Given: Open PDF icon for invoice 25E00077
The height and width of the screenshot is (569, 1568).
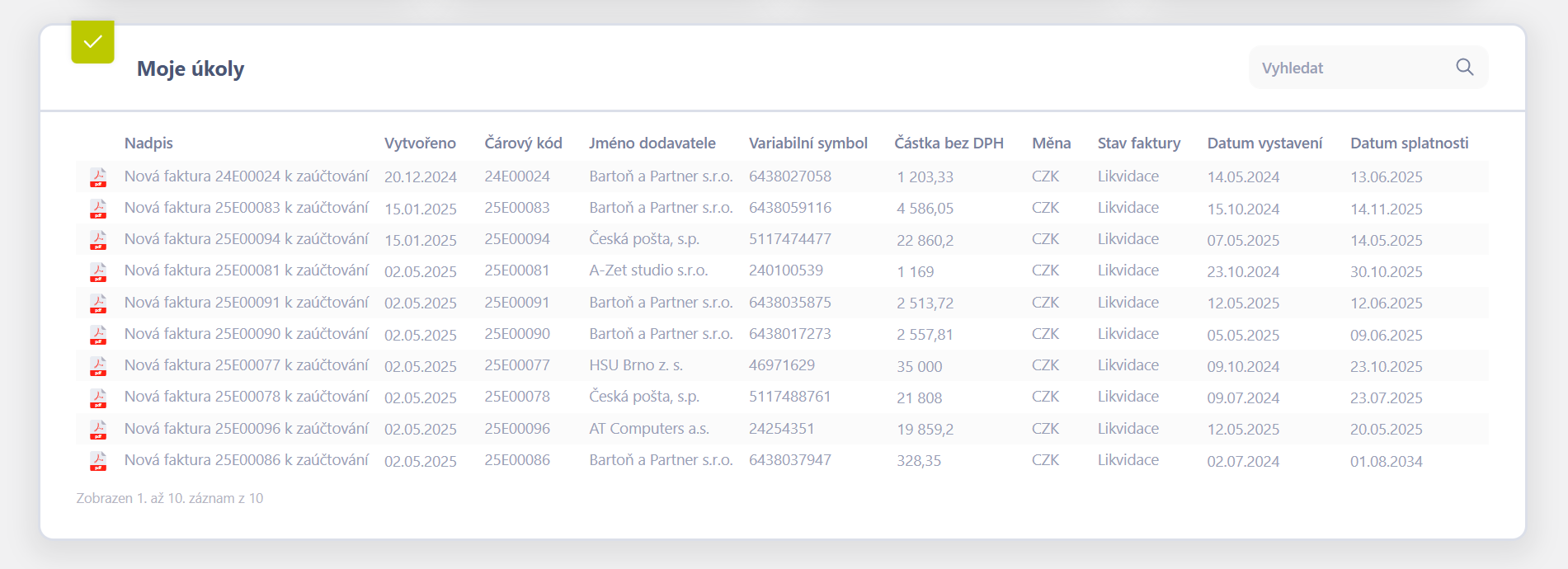Looking at the screenshot, I should [x=98, y=366].
